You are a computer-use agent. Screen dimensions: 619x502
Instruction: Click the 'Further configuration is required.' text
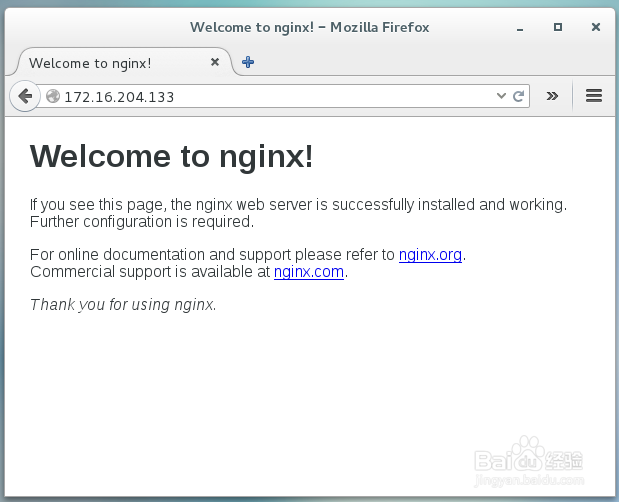coord(142,222)
